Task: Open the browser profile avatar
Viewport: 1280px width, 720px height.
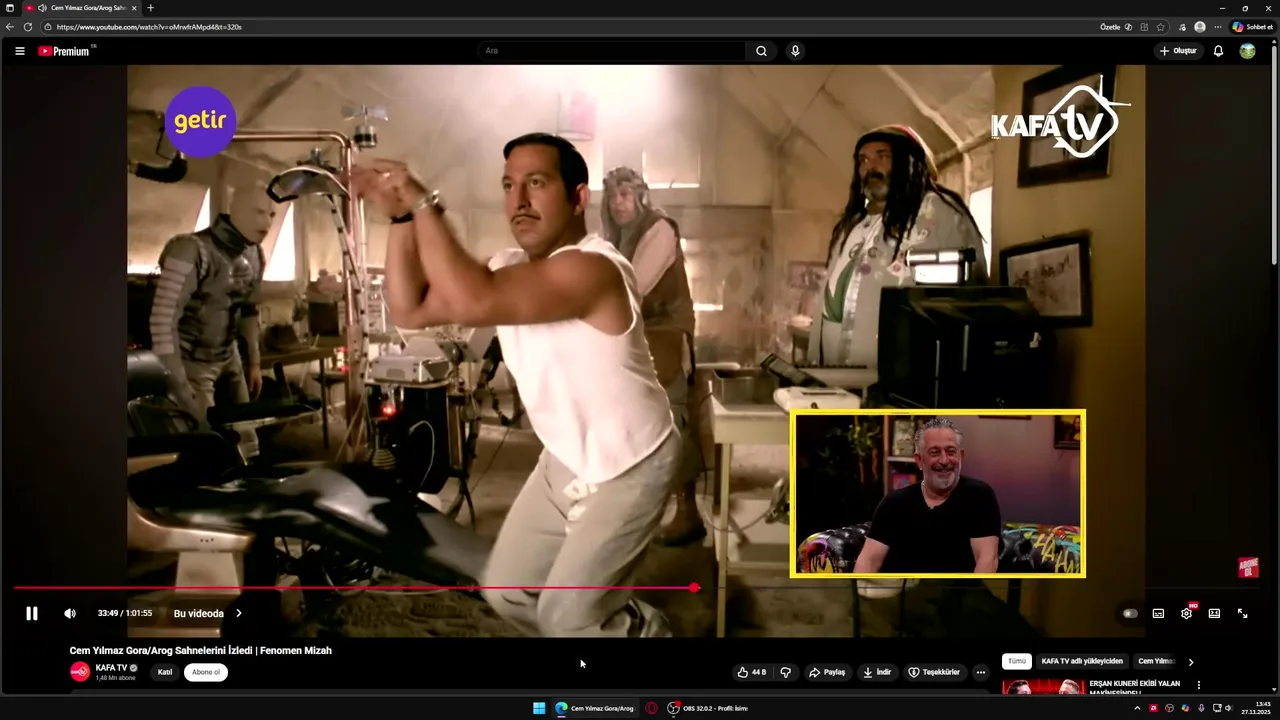Action: [x=1200, y=27]
